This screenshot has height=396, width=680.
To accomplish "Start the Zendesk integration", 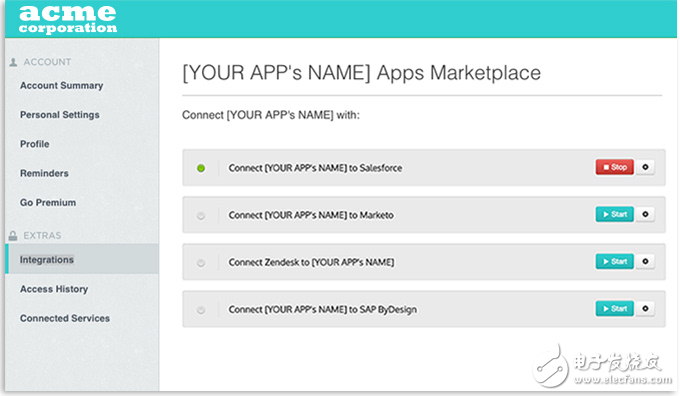I will tap(615, 262).
